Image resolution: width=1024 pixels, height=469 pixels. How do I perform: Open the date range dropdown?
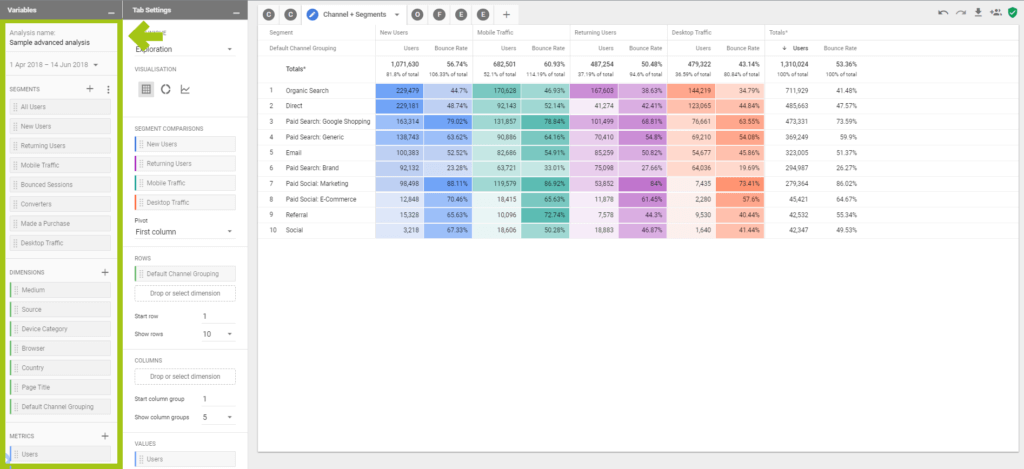53,64
